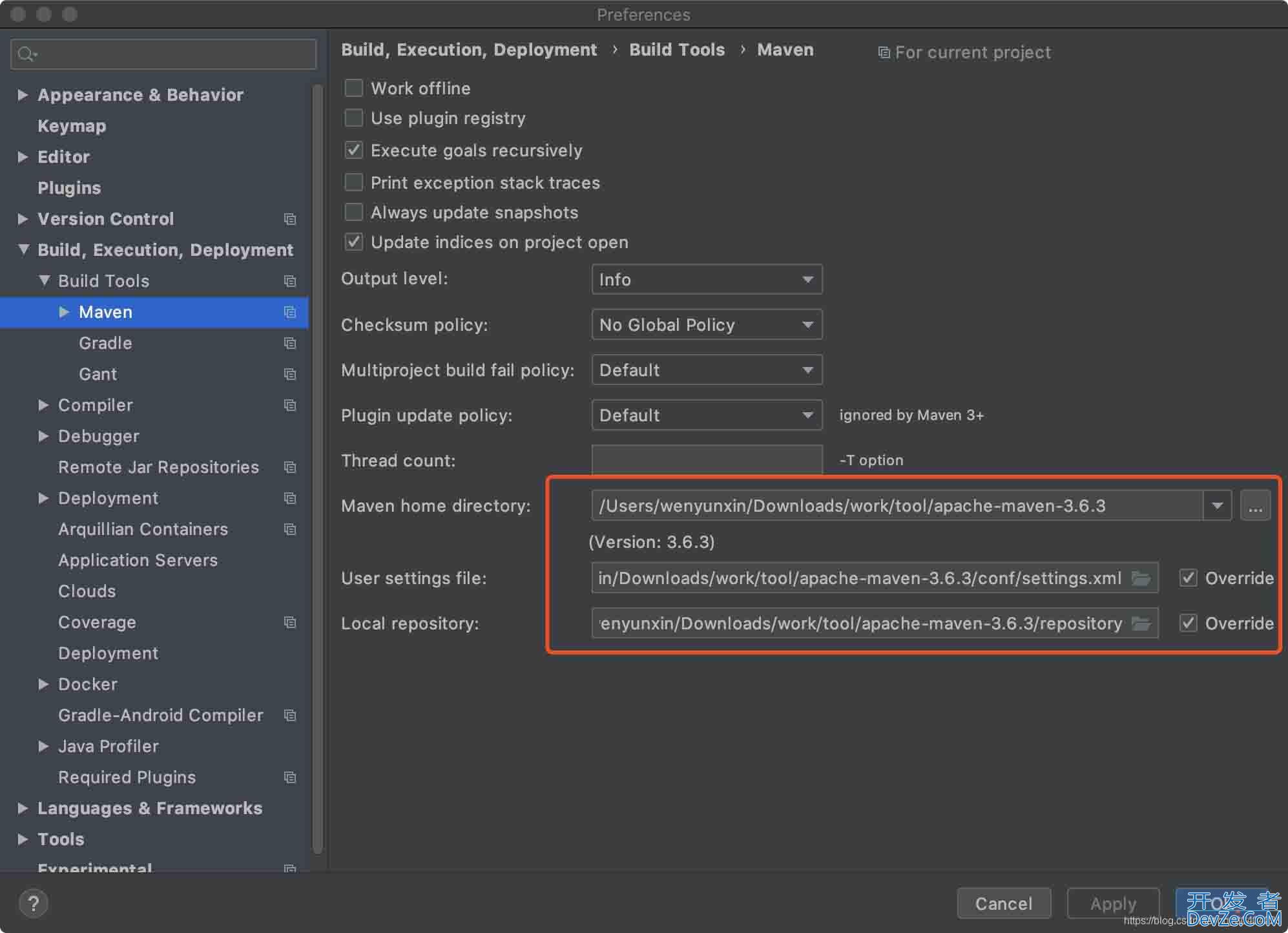The height and width of the screenshot is (933, 1288).
Task: Click the settings tree vertical scrollbar
Action: 317,468
